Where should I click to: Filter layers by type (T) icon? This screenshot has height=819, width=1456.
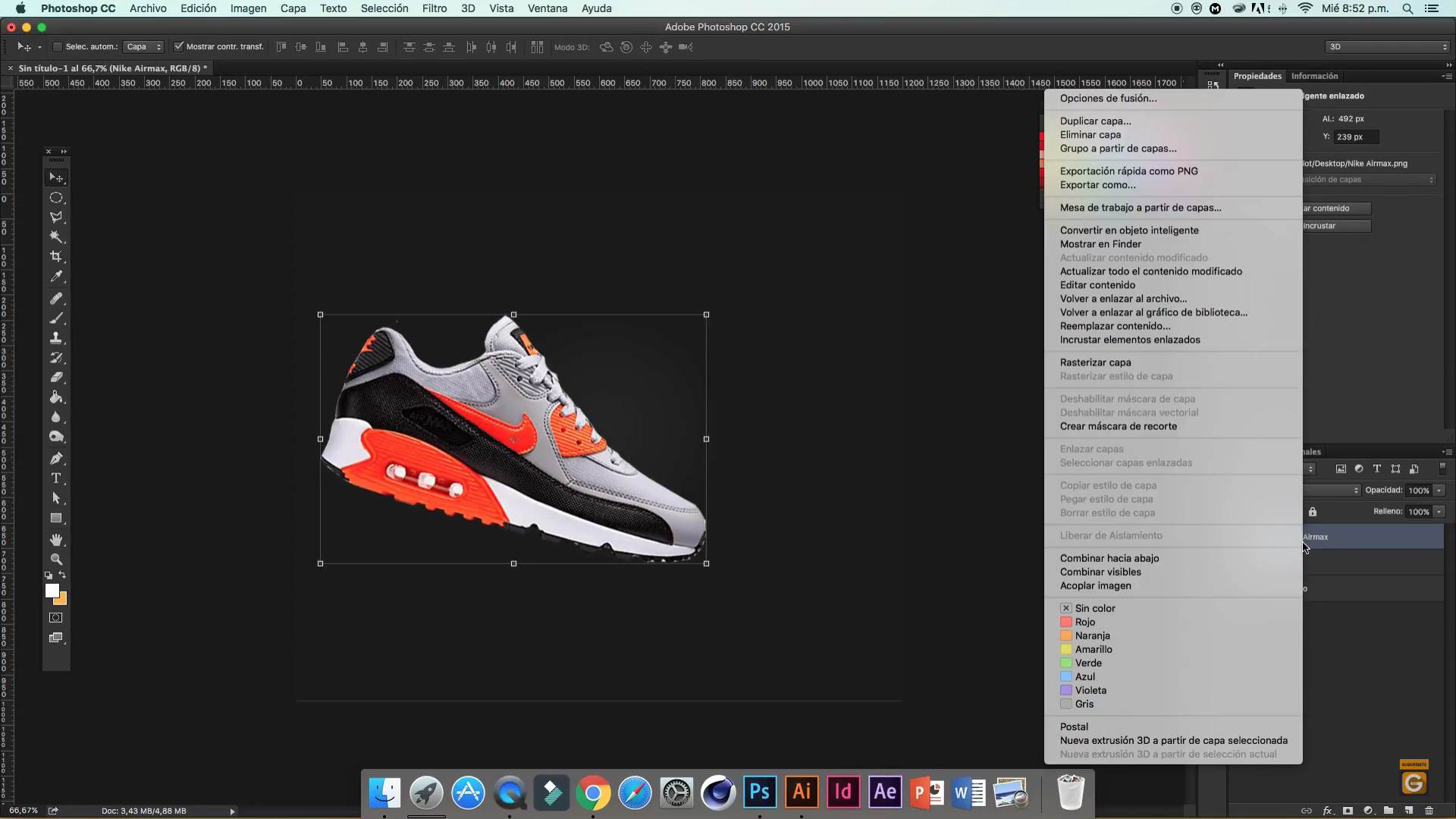pos(1377,469)
